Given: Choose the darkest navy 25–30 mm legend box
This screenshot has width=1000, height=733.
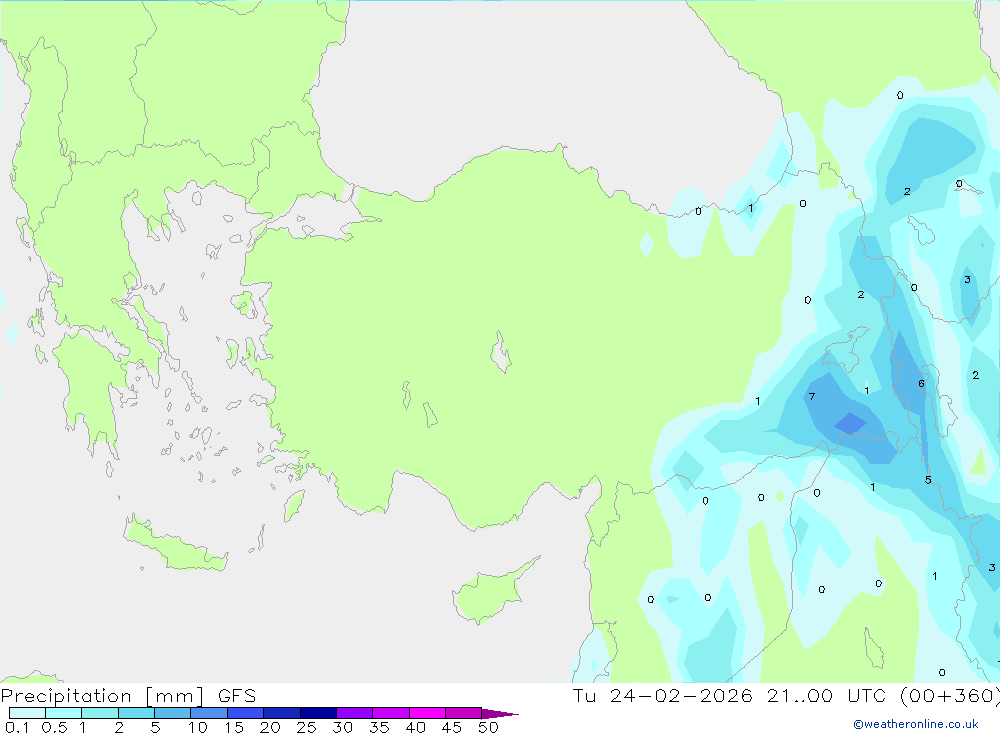Looking at the screenshot, I should point(318,713).
